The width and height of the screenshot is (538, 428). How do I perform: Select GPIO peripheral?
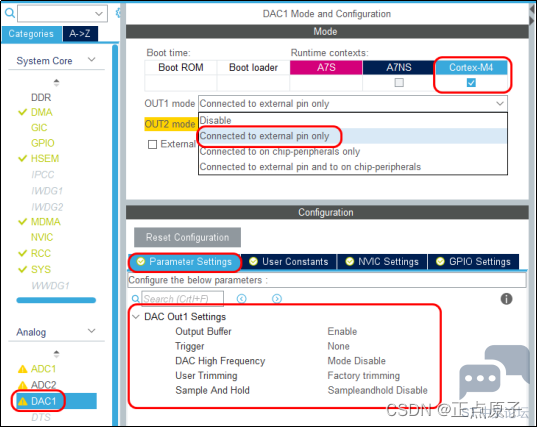pos(43,143)
